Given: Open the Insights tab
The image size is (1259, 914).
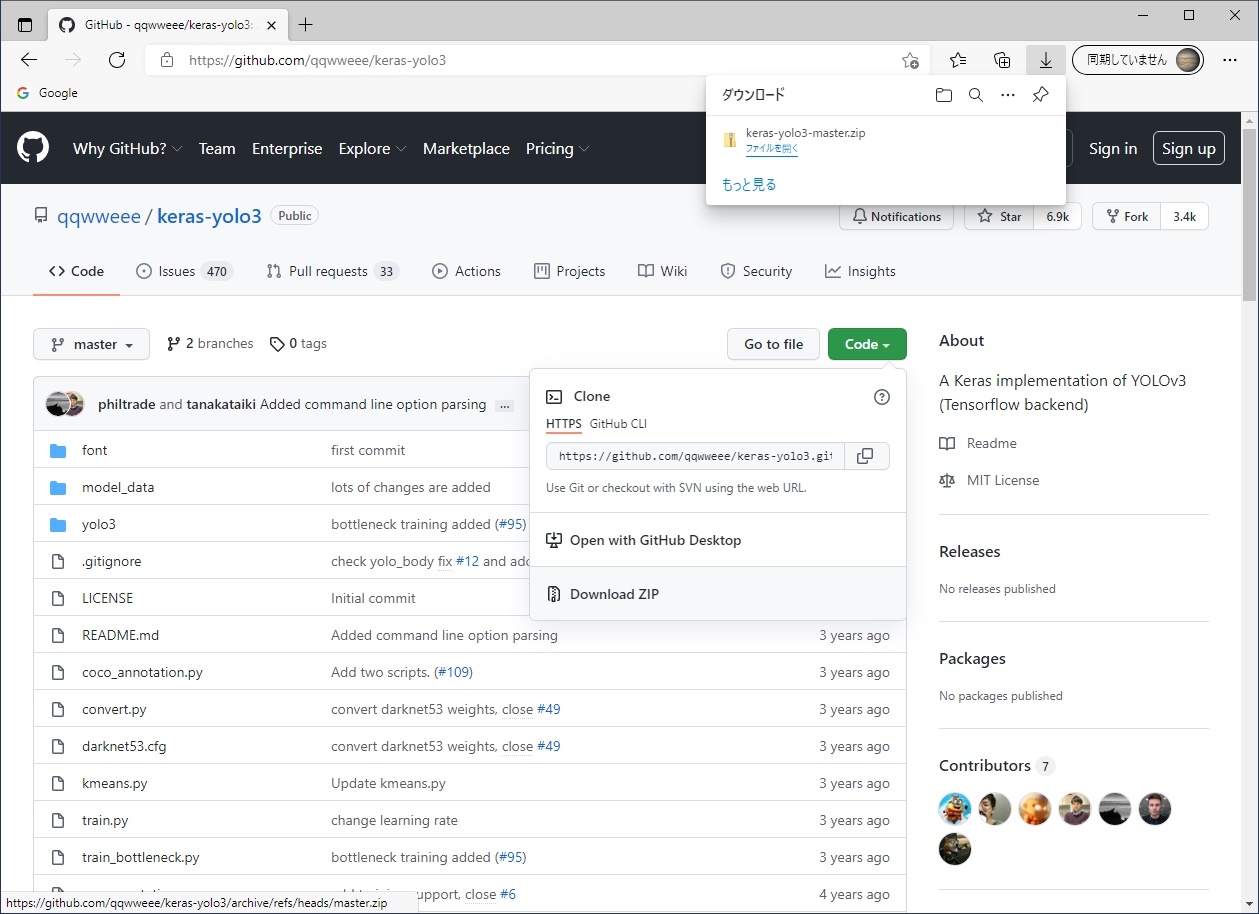Looking at the screenshot, I should [x=860, y=271].
